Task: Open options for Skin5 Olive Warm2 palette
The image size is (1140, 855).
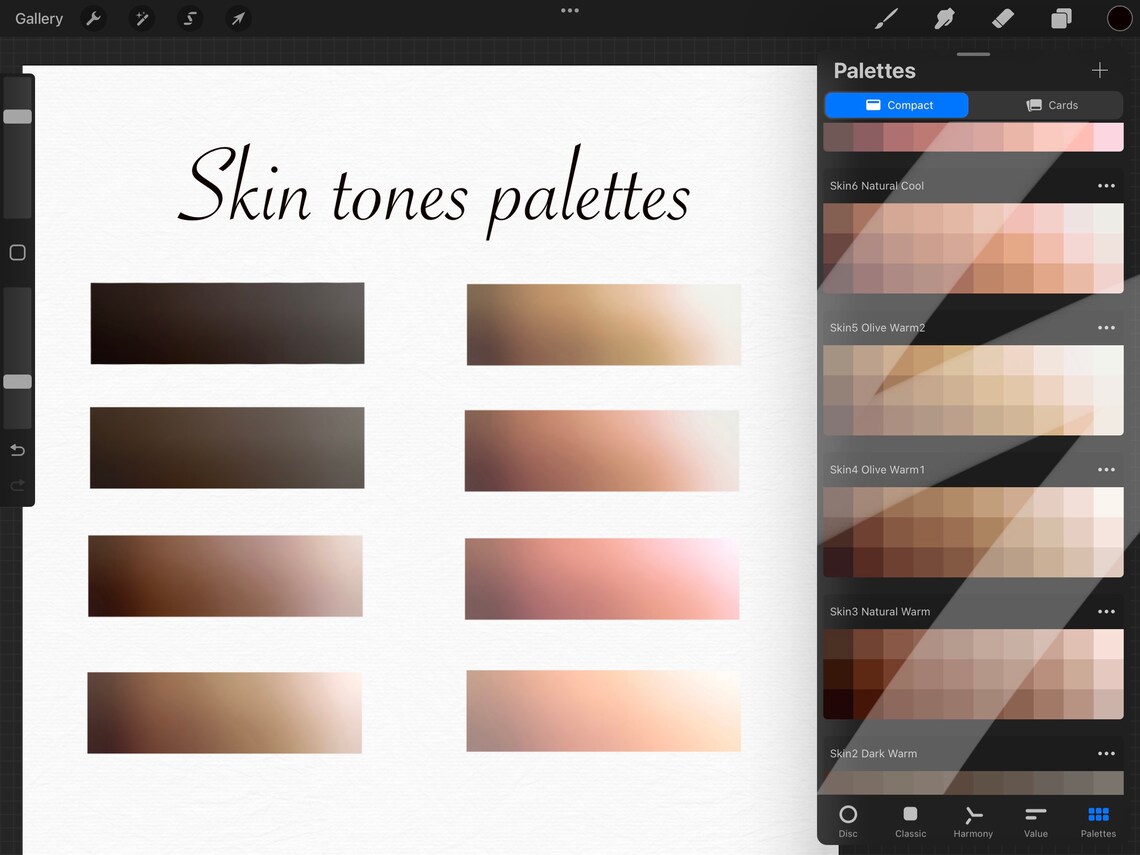Action: pos(1106,328)
